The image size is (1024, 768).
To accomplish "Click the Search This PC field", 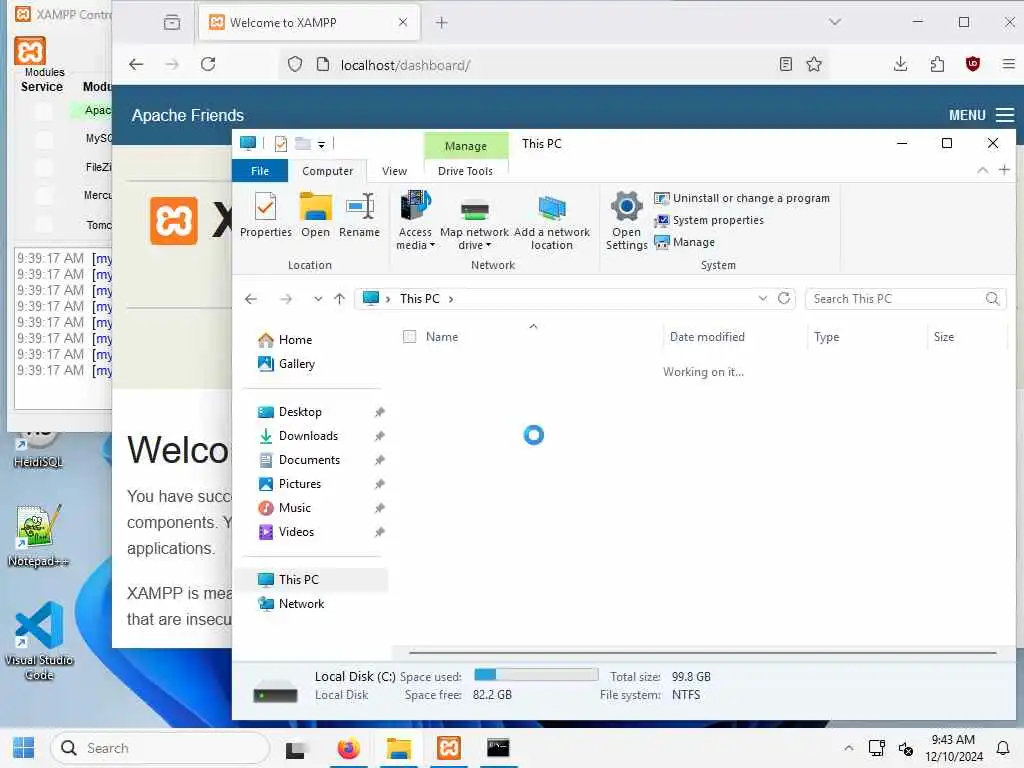I will coord(905,298).
